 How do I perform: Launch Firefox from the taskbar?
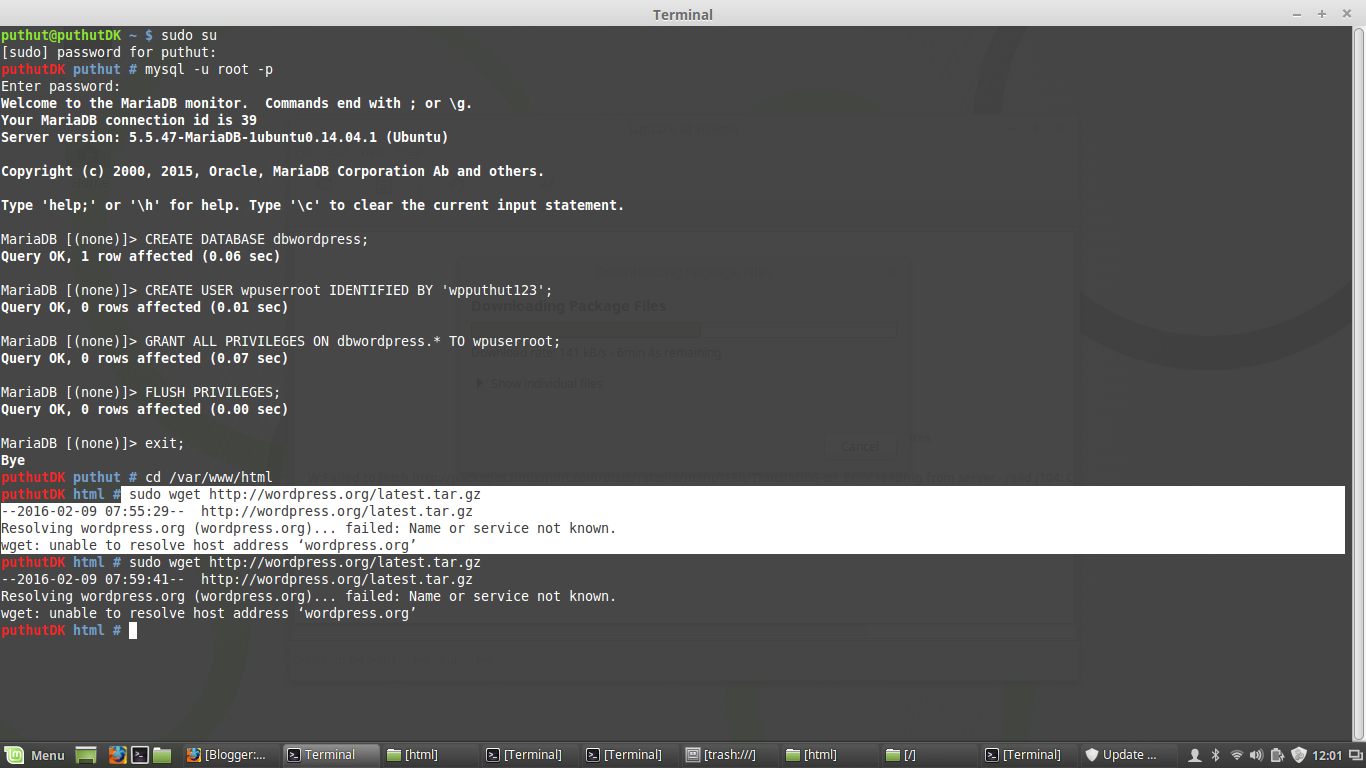[x=118, y=754]
